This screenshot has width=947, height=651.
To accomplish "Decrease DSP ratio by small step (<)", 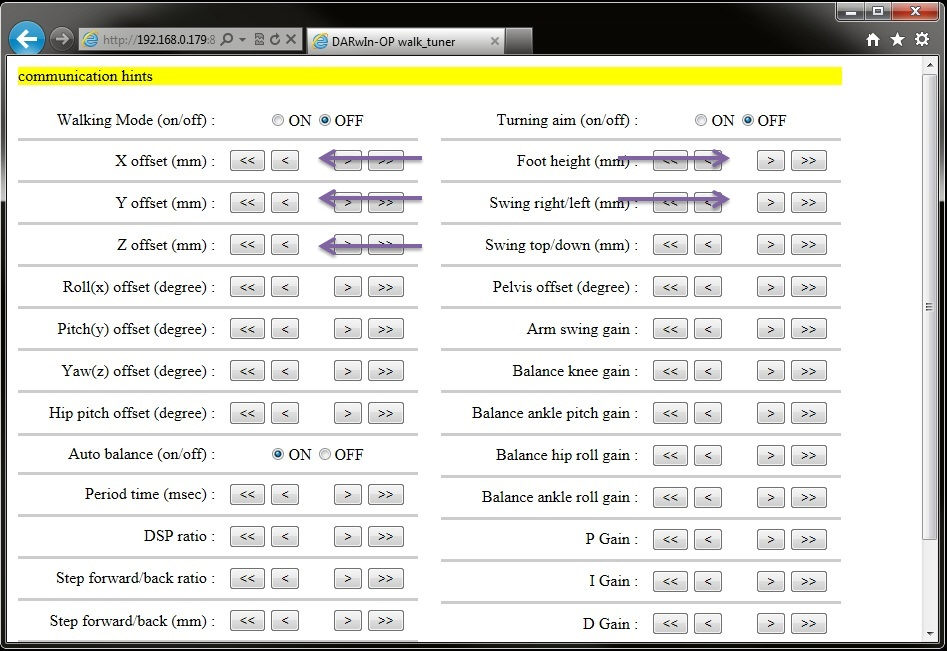I will point(285,536).
